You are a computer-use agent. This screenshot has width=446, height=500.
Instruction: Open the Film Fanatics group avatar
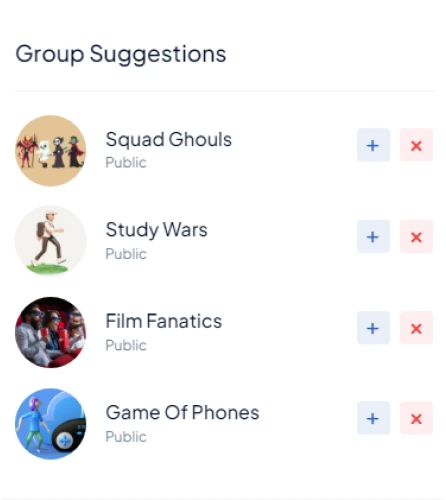[x=51, y=332]
